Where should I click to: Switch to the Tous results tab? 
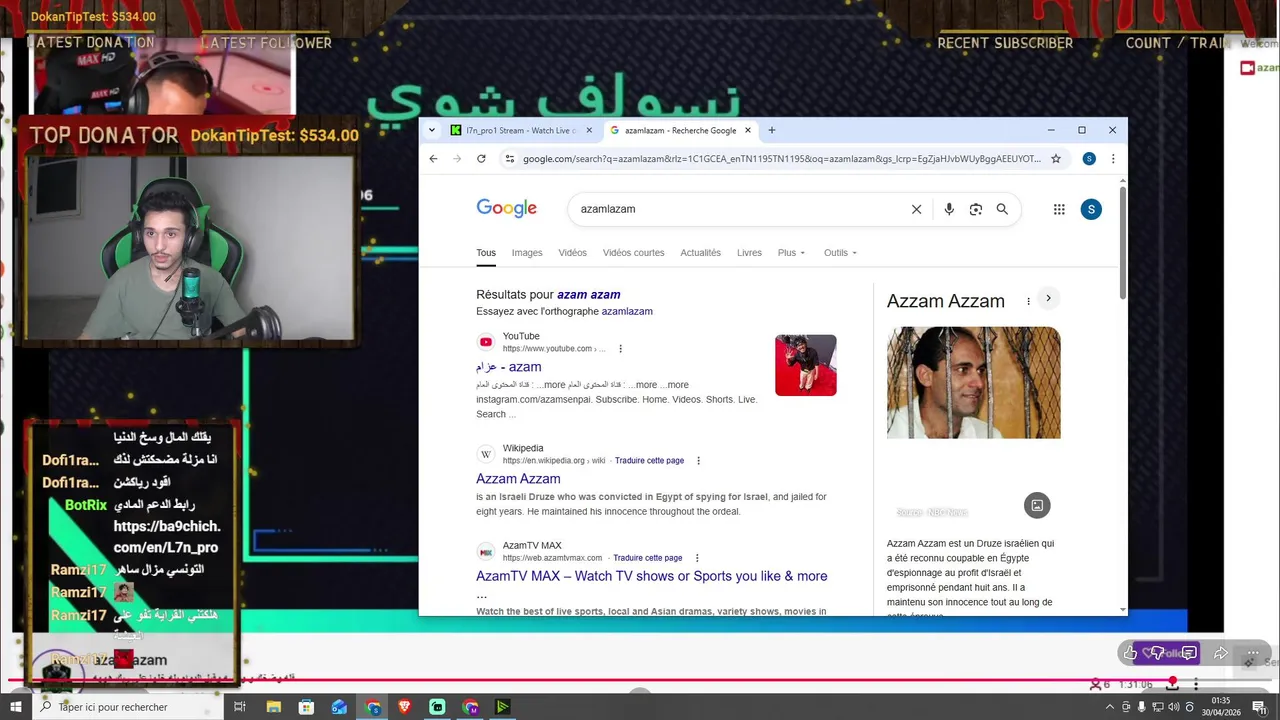pyautogui.click(x=486, y=253)
